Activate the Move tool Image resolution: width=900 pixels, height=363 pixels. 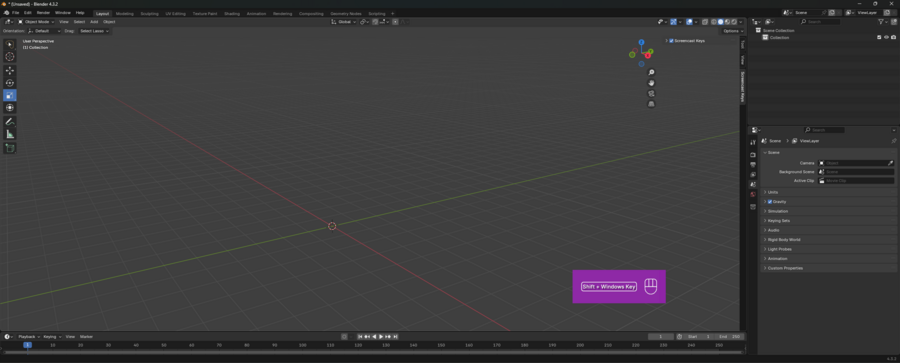[x=10, y=71]
